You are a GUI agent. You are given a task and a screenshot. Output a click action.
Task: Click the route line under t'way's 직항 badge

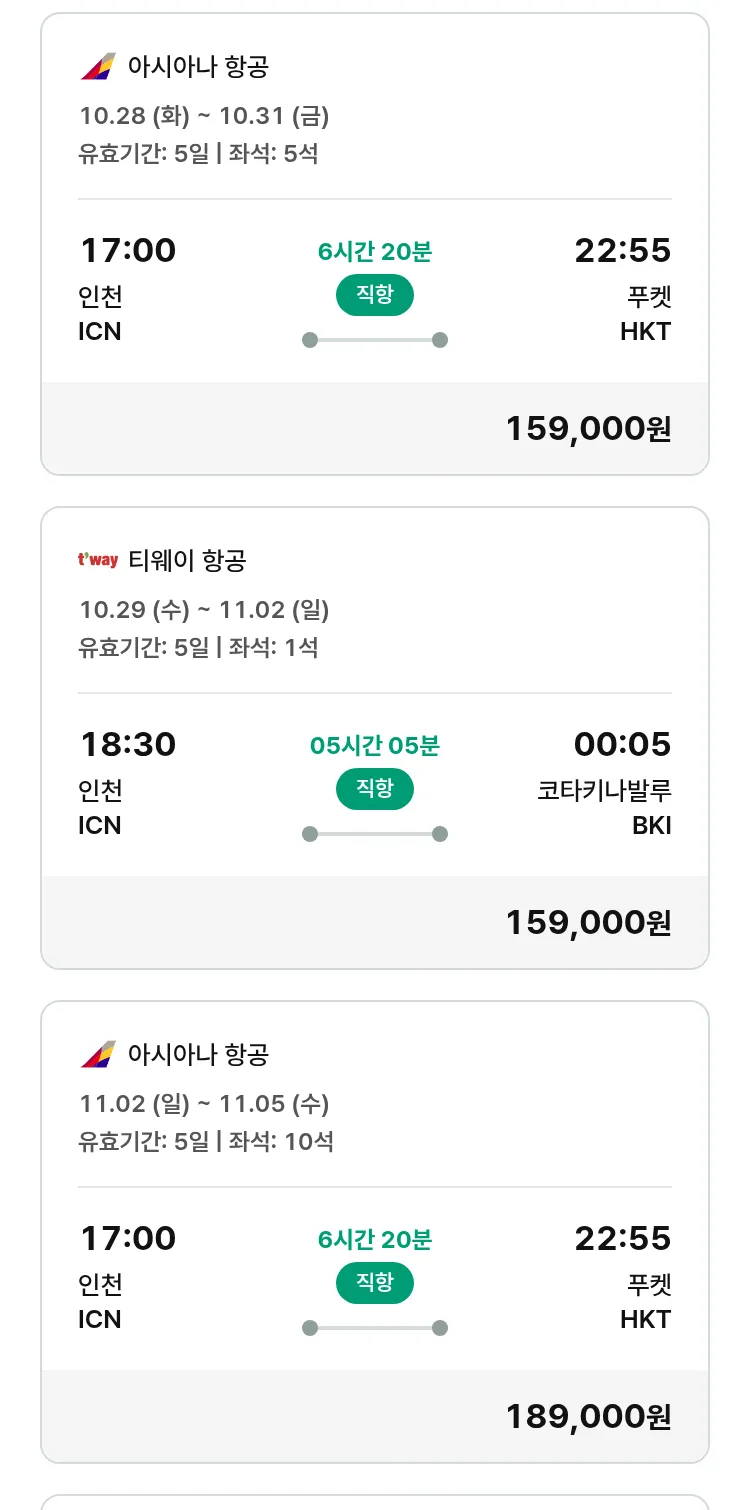[374, 834]
